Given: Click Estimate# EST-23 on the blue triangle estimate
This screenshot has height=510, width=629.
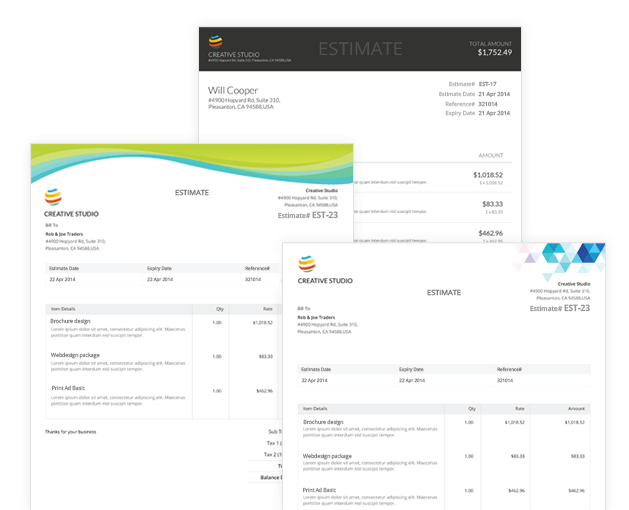Looking at the screenshot, I should pos(560,308).
